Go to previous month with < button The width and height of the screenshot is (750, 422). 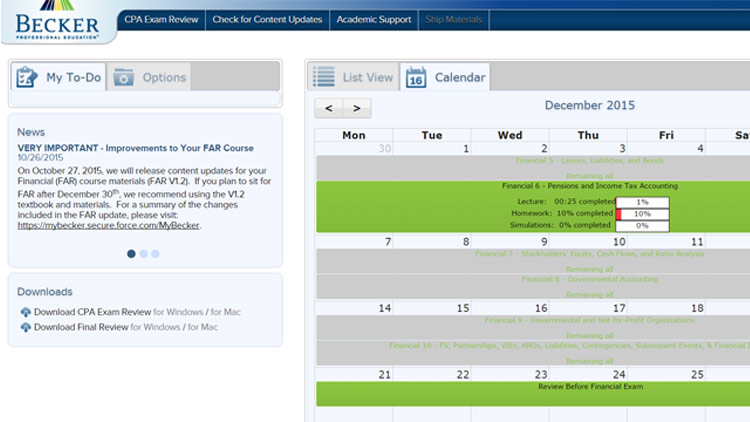[x=329, y=108]
